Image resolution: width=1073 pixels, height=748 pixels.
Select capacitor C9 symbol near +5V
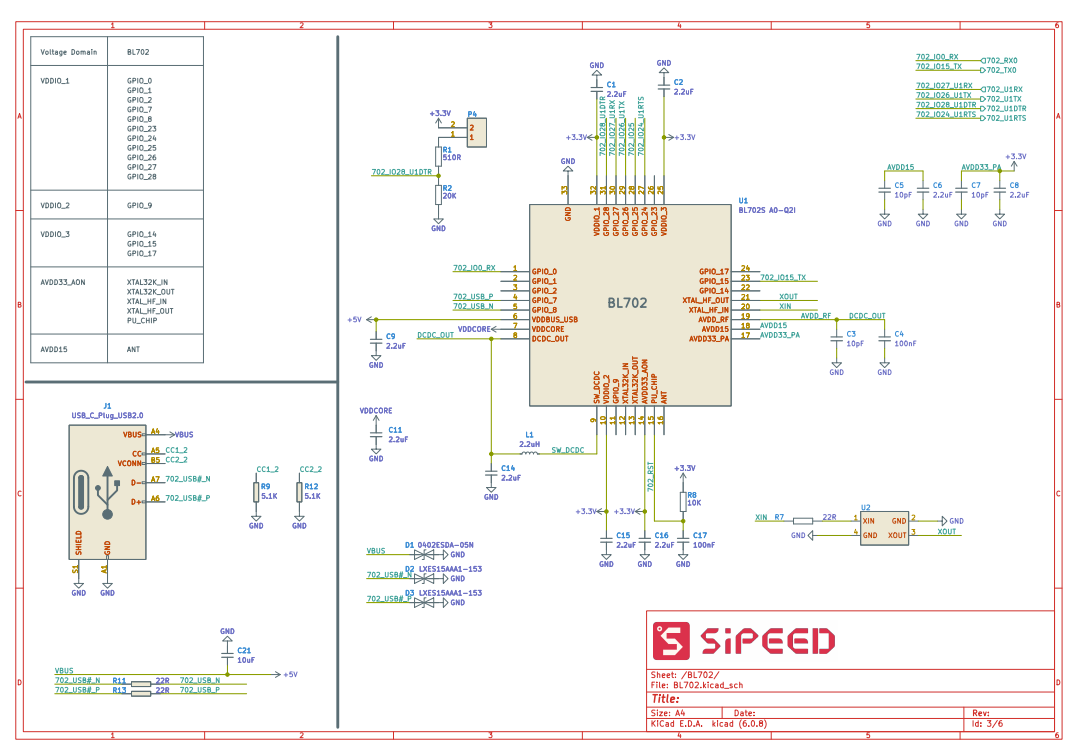tap(376, 341)
